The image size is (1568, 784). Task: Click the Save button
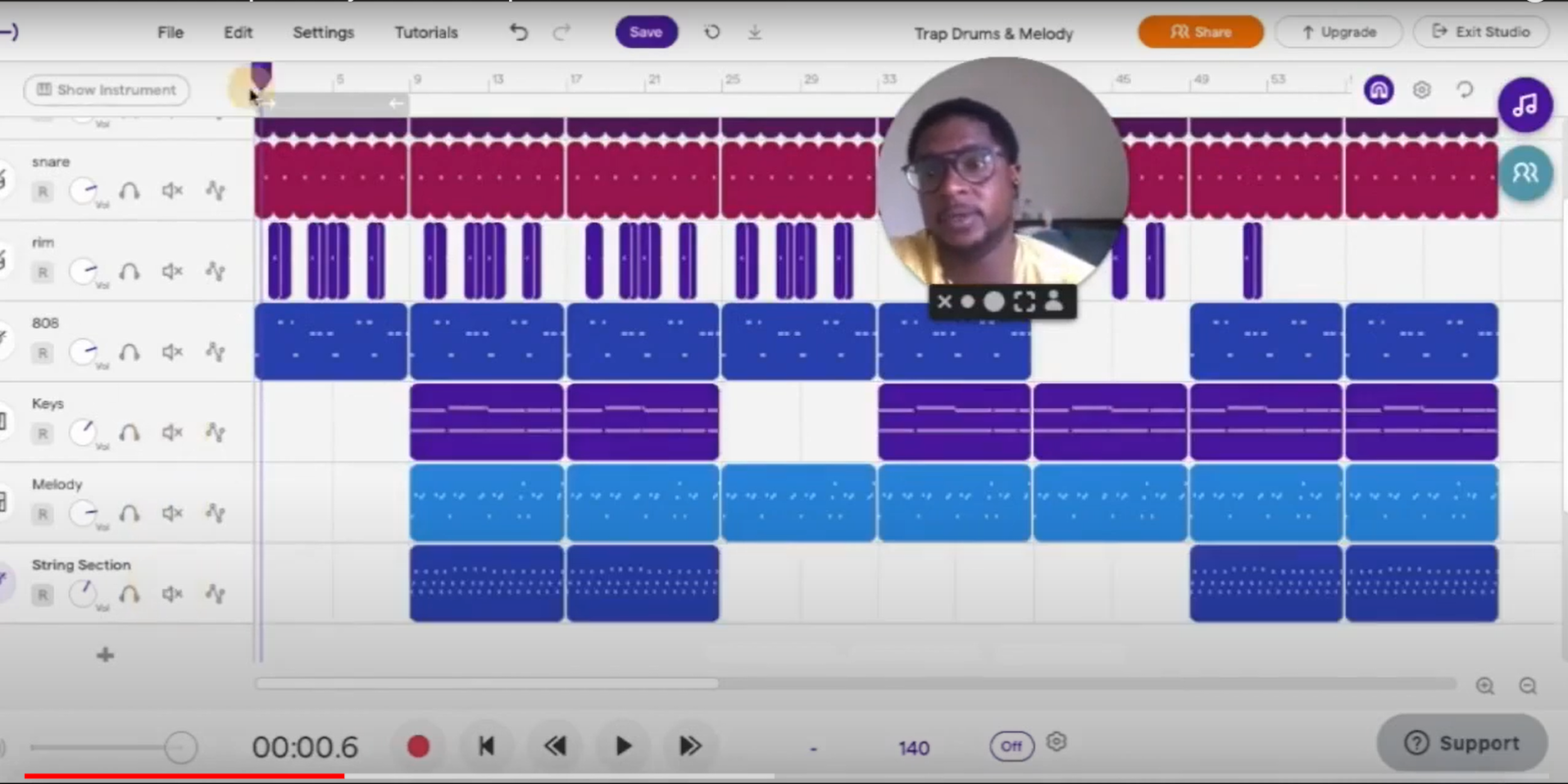tap(646, 32)
